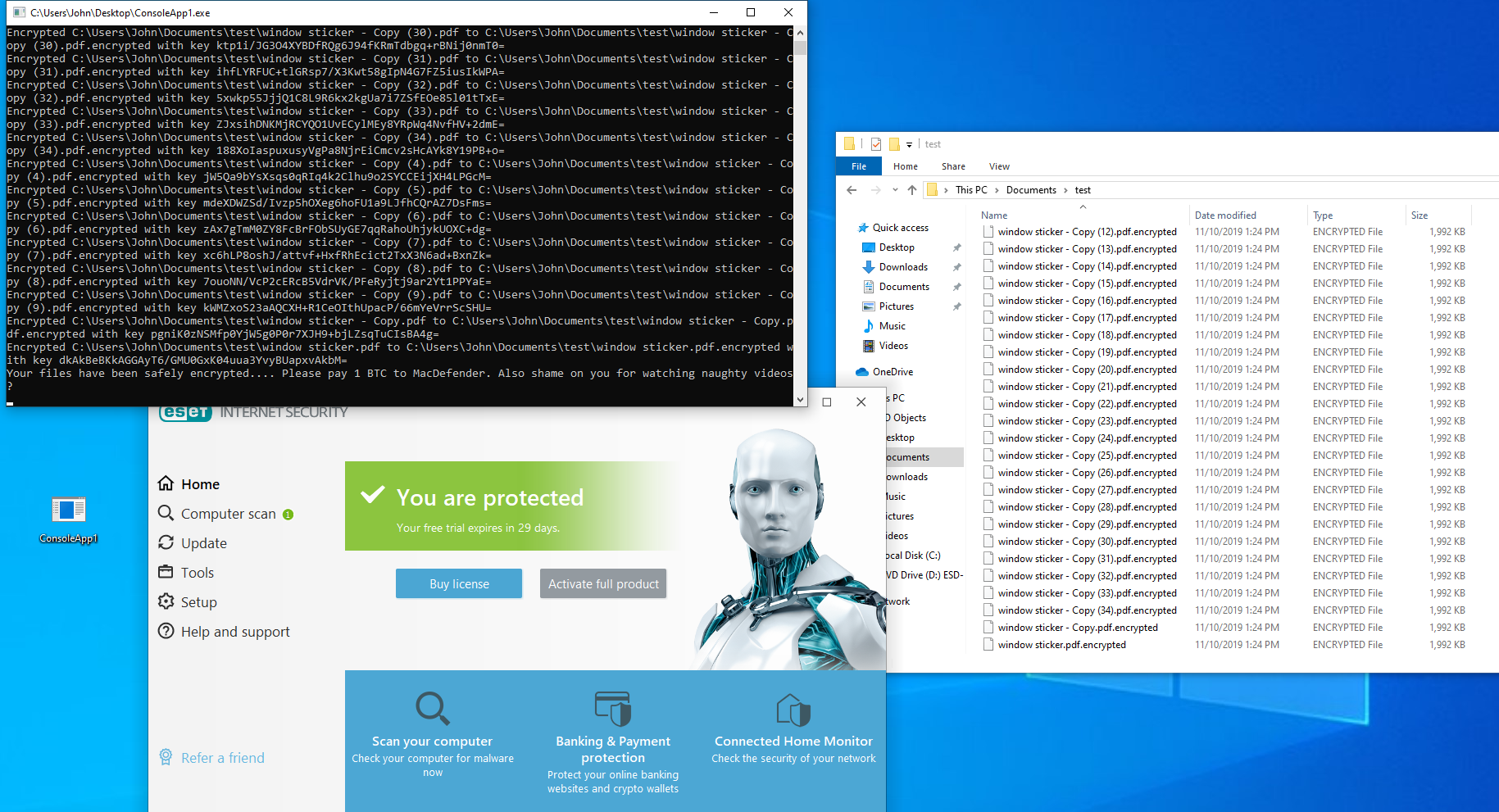Screen dimensions: 1499x812
Task: Select file window sticker - Copy (12).pdf.encrypted
Action: [x=1087, y=232]
